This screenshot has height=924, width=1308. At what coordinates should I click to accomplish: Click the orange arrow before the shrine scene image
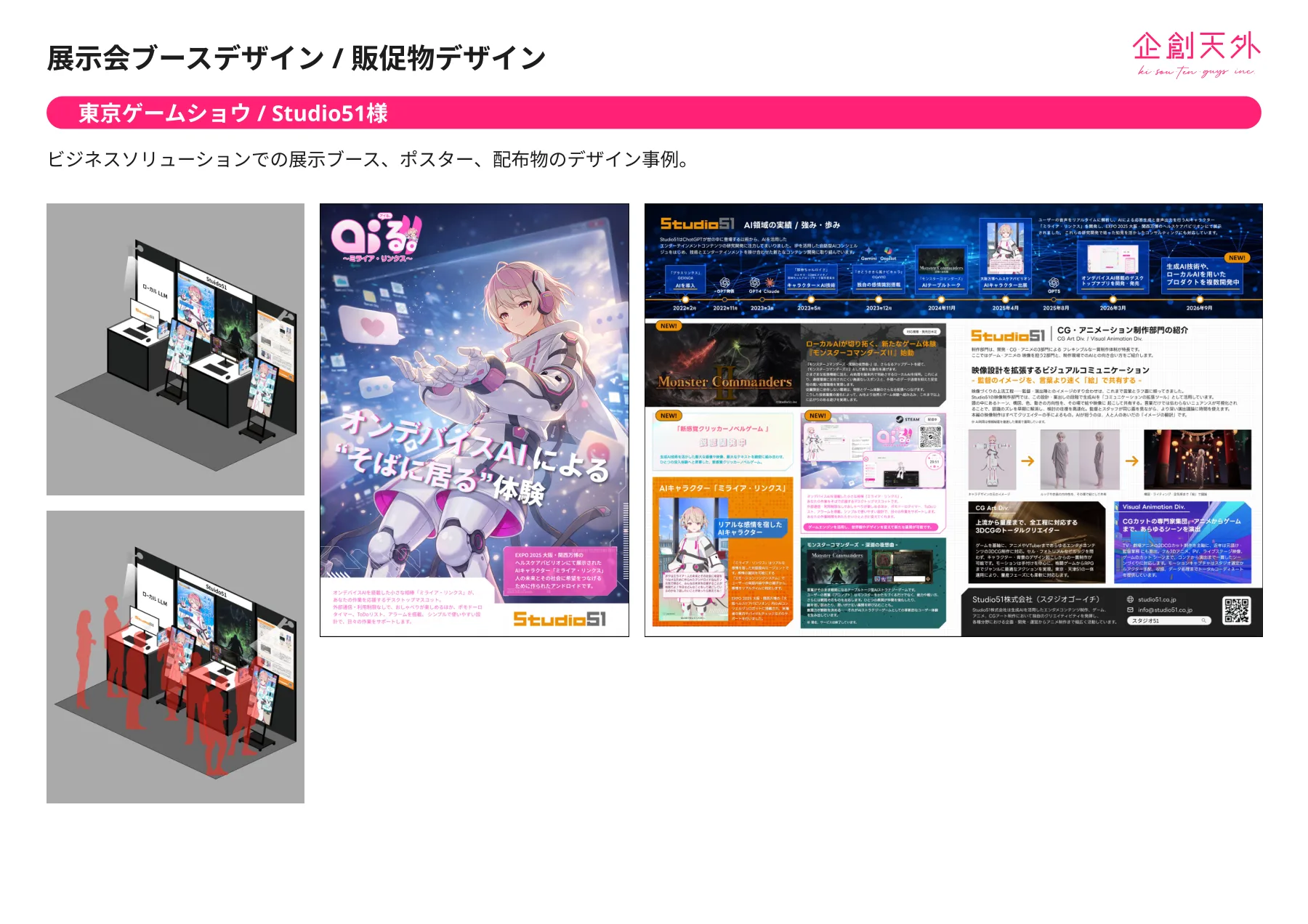1132,461
